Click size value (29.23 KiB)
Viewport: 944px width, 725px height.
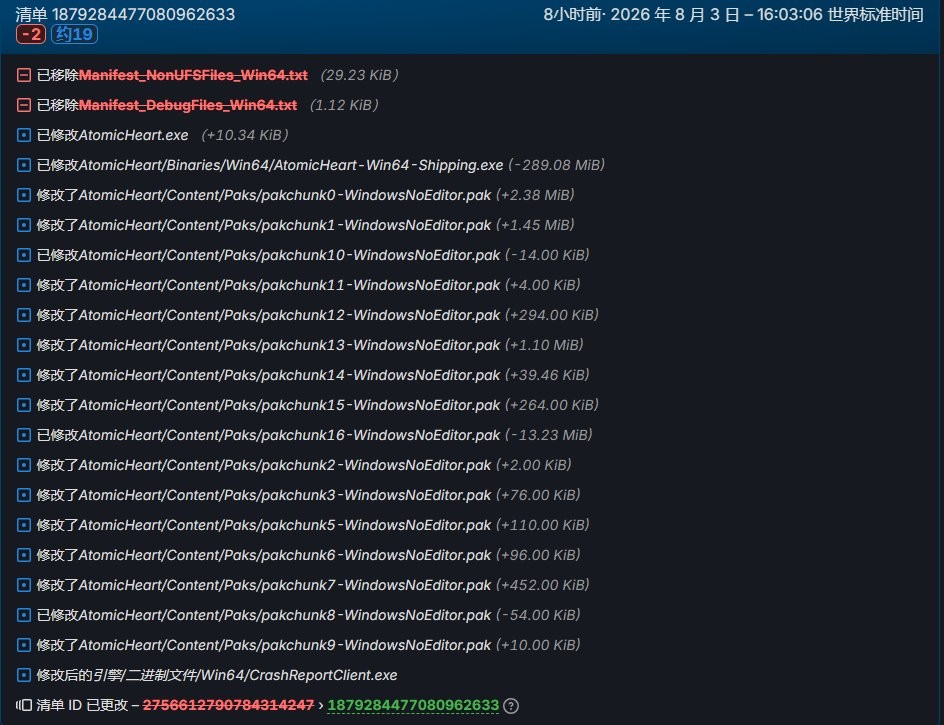359,75
